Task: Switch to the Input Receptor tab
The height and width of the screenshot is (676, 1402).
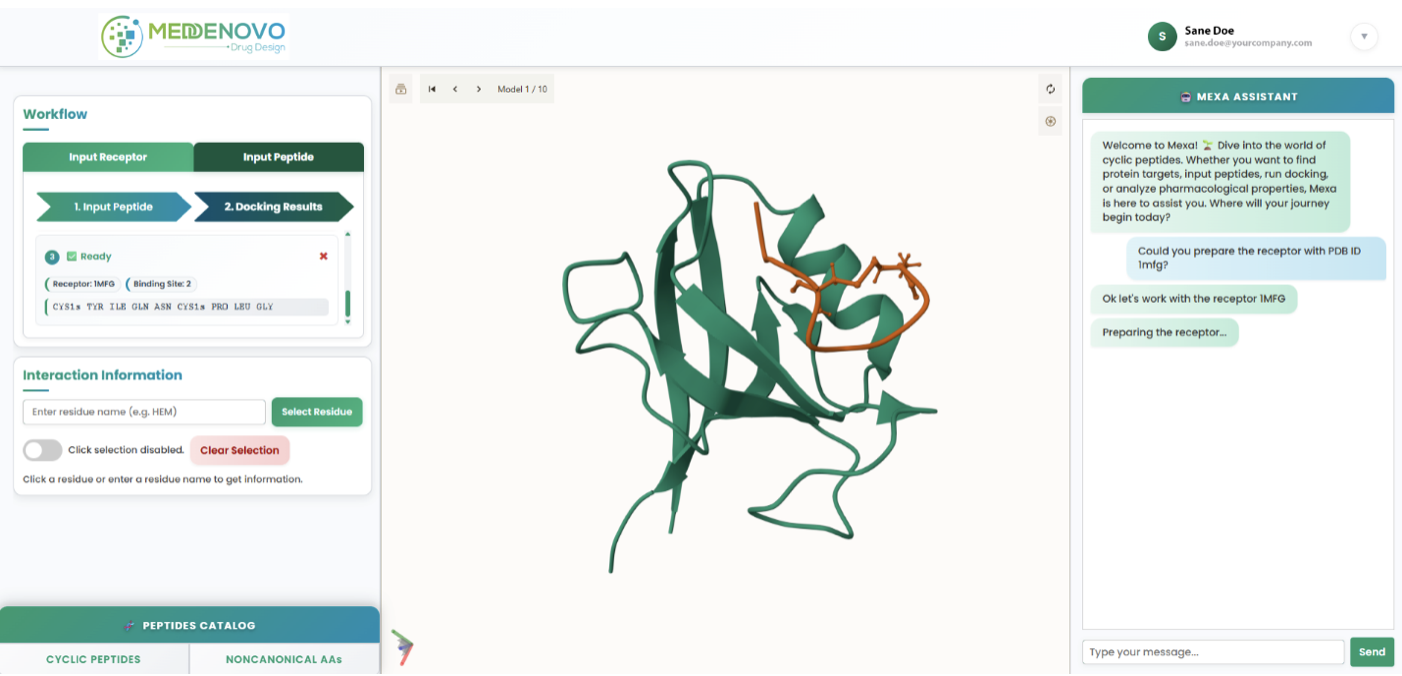Action: [x=108, y=157]
